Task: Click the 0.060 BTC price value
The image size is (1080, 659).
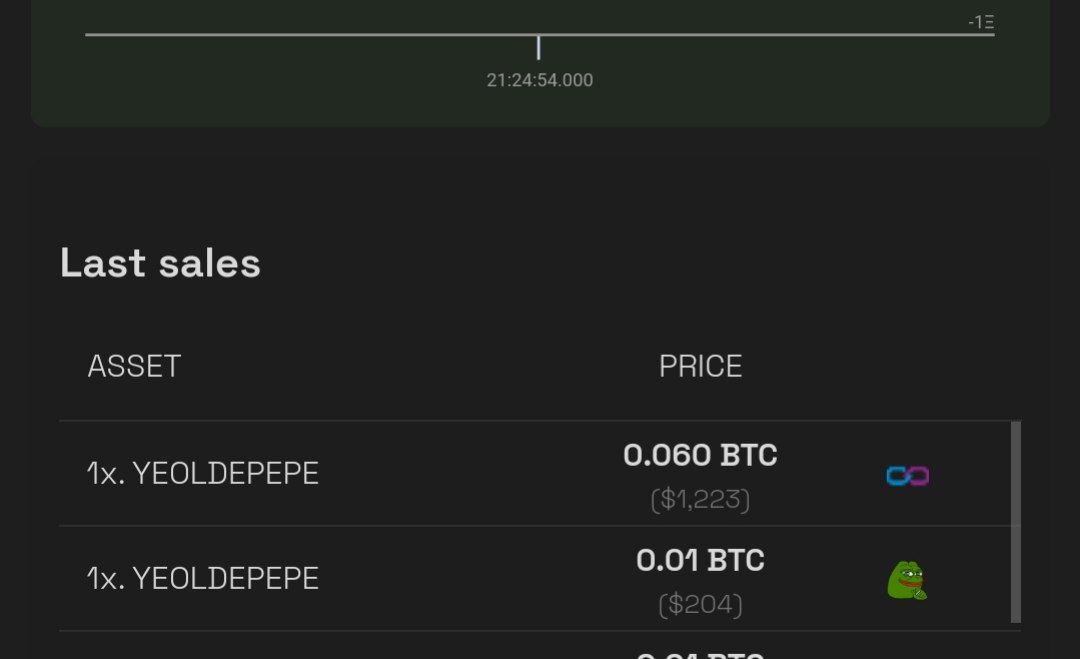Action: (700, 455)
